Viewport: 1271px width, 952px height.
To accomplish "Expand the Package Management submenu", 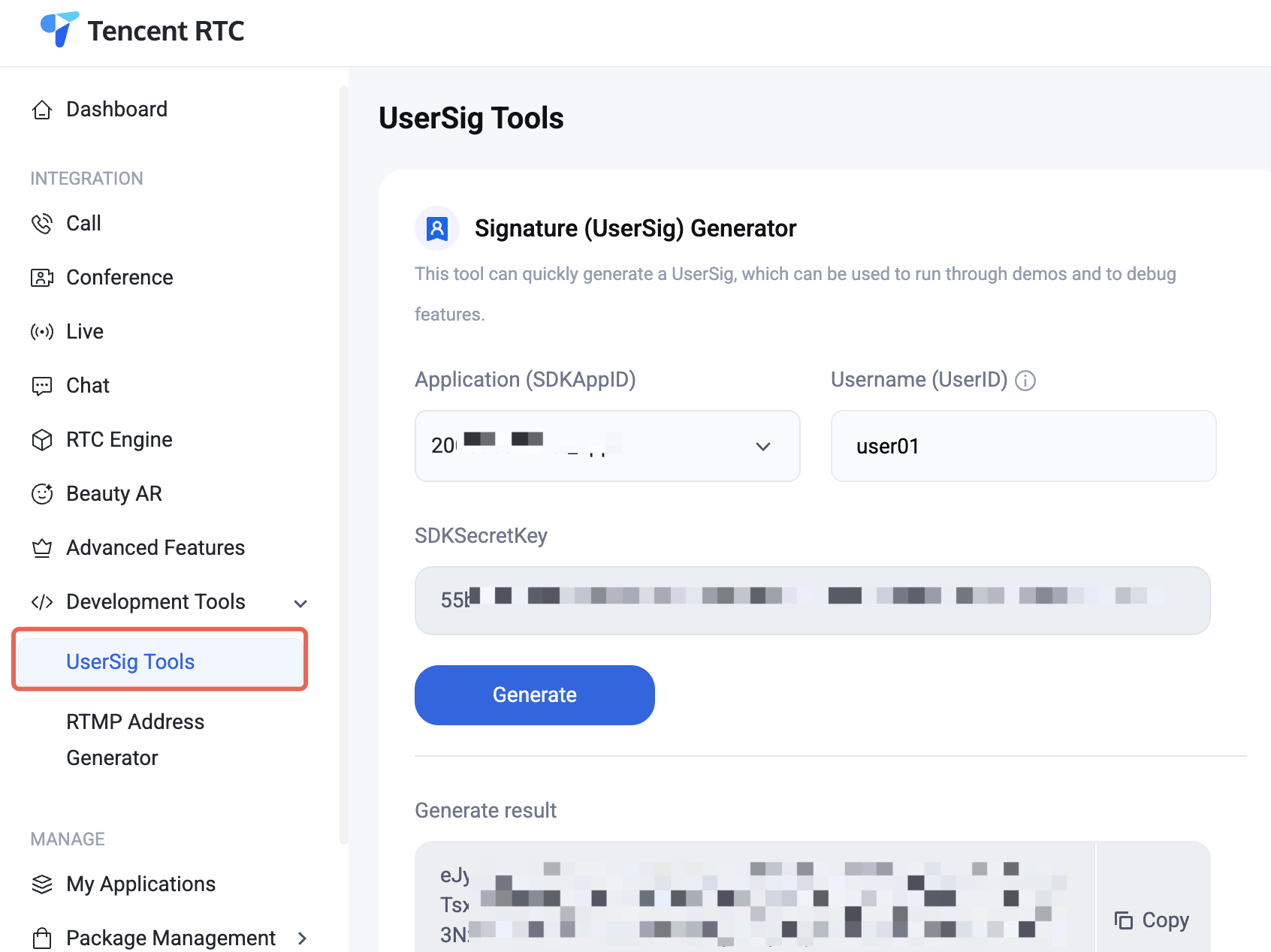I will pyautogui.click(x=302, y=938).
